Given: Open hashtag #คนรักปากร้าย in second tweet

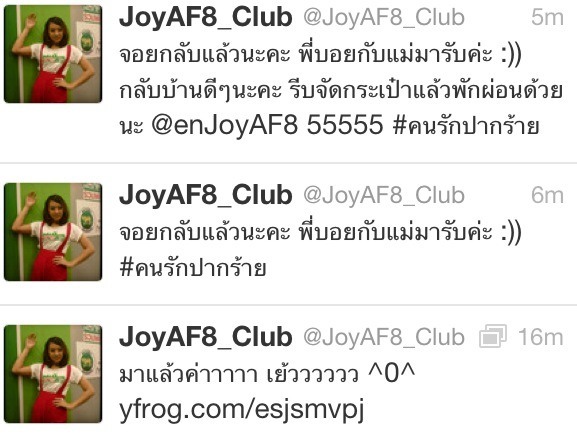Looking at the screenshot, I should pyautogui.click(x=192, y=266).
